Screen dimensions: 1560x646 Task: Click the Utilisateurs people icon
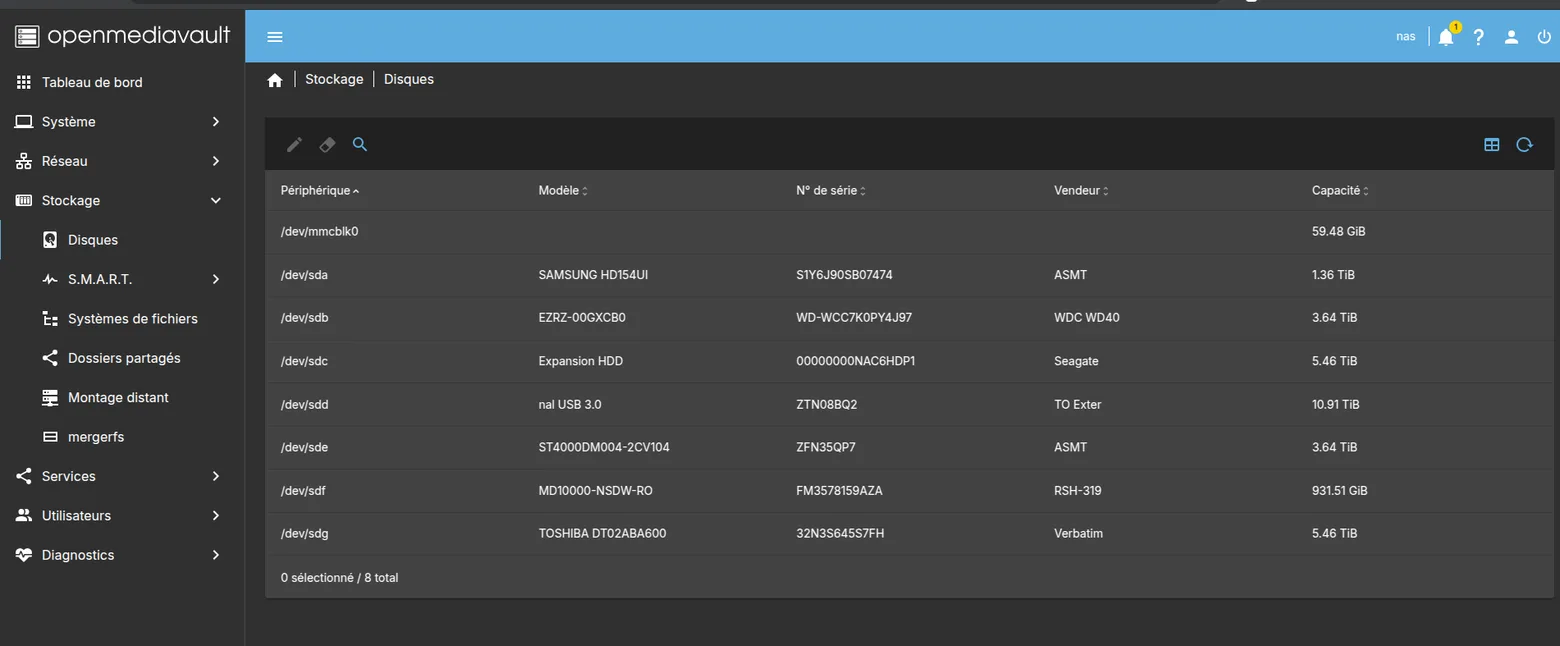coord(24,516)
